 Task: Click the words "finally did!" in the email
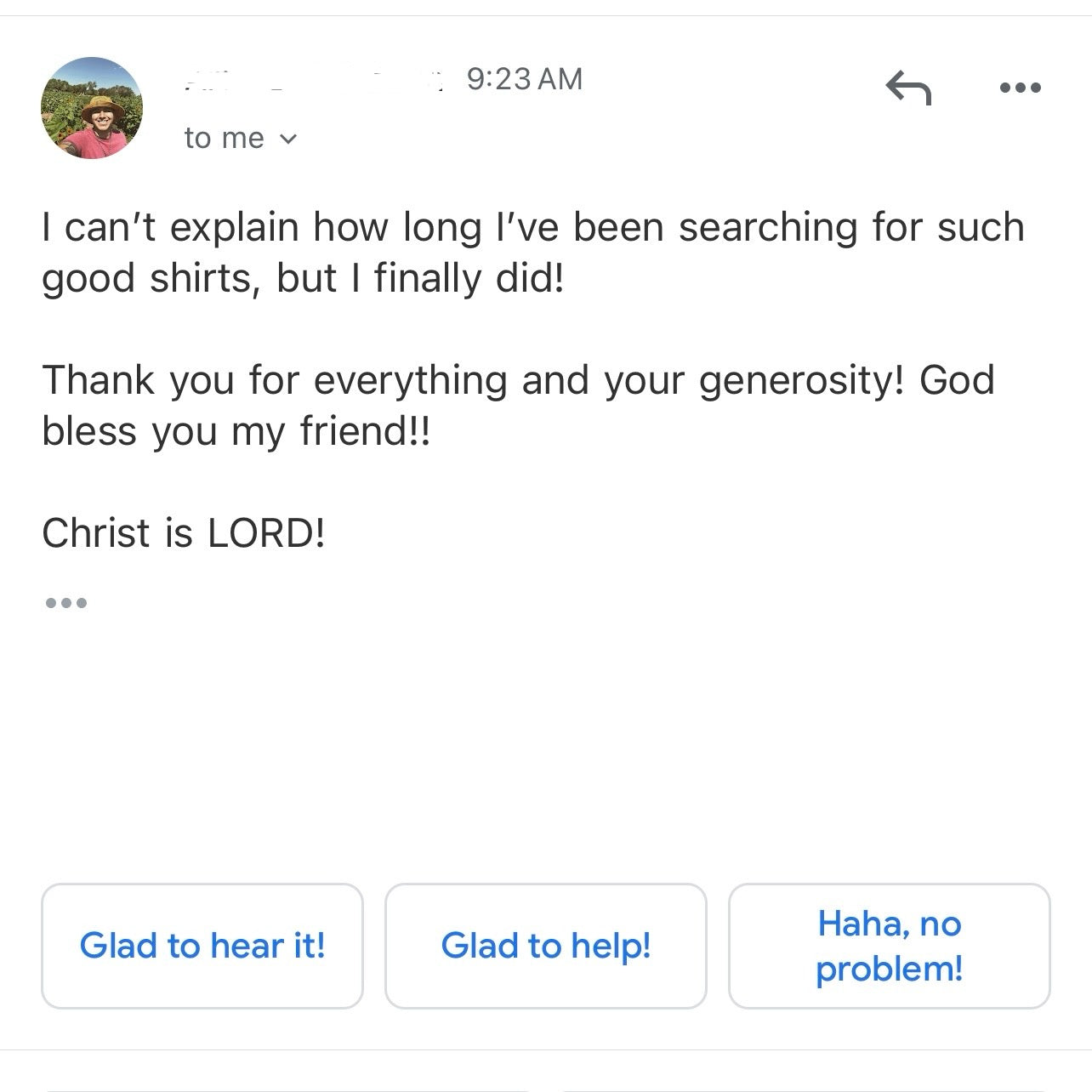469,279
